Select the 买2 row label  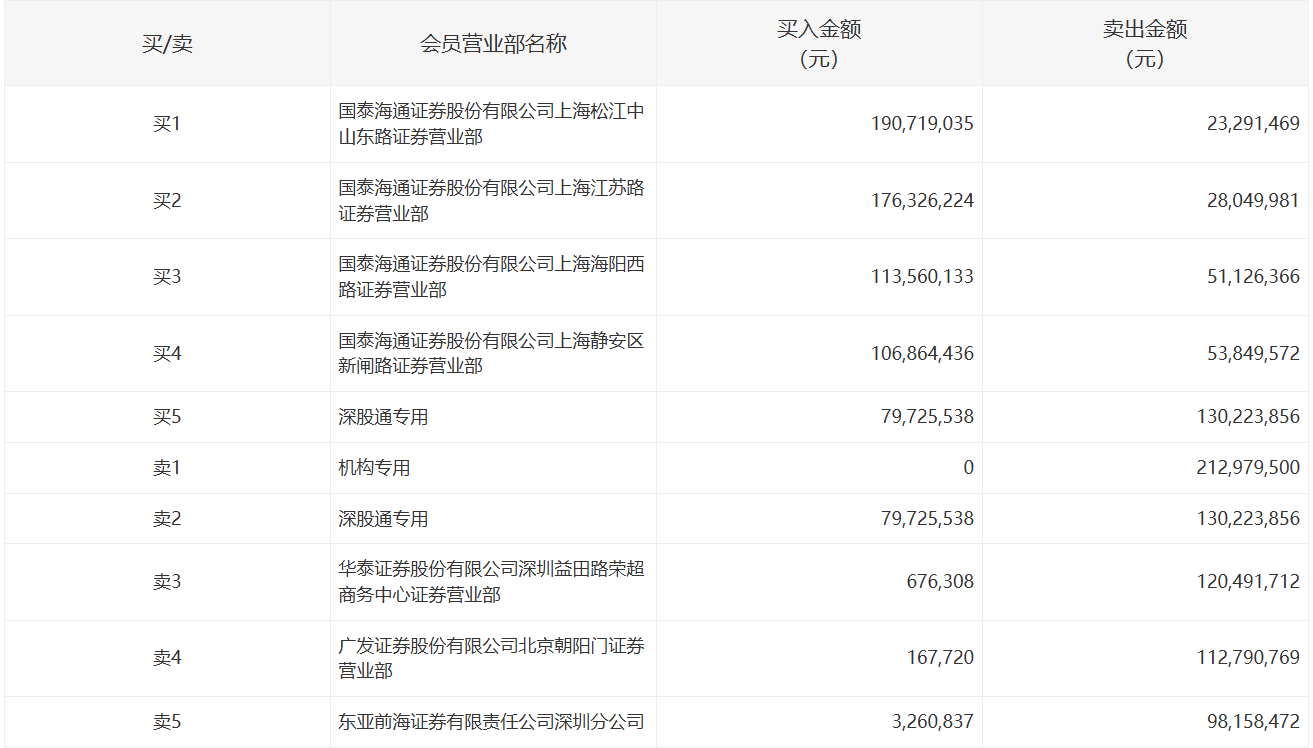tap(167, 201)
